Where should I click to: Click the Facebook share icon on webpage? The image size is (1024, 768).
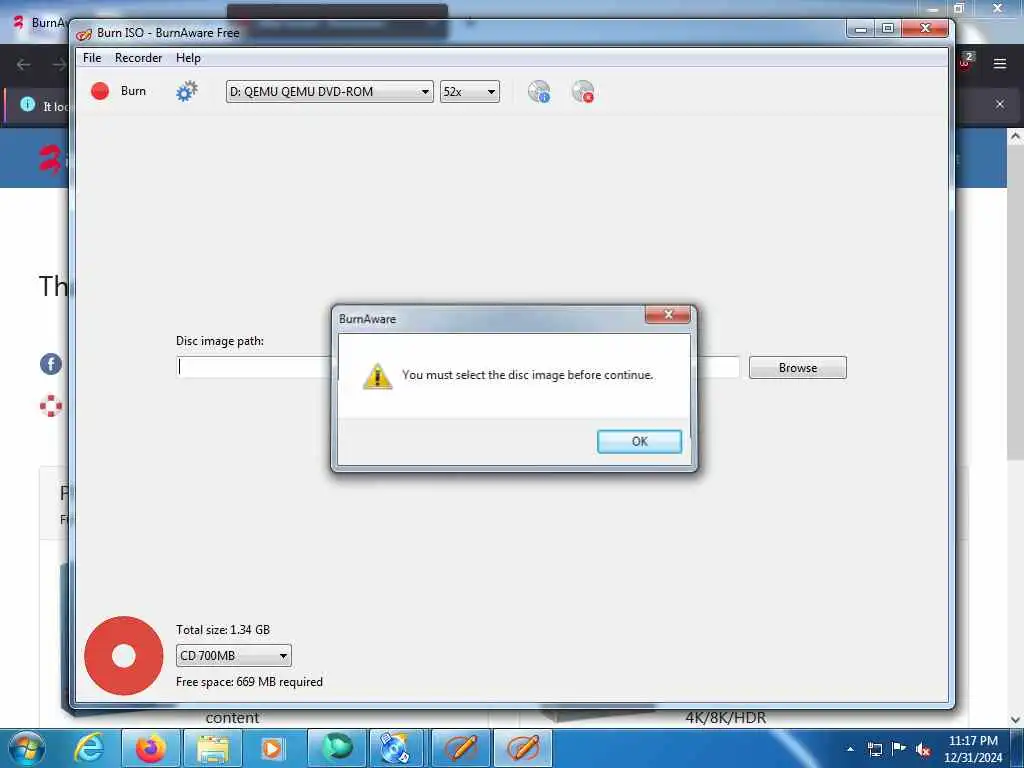[51, 364]
